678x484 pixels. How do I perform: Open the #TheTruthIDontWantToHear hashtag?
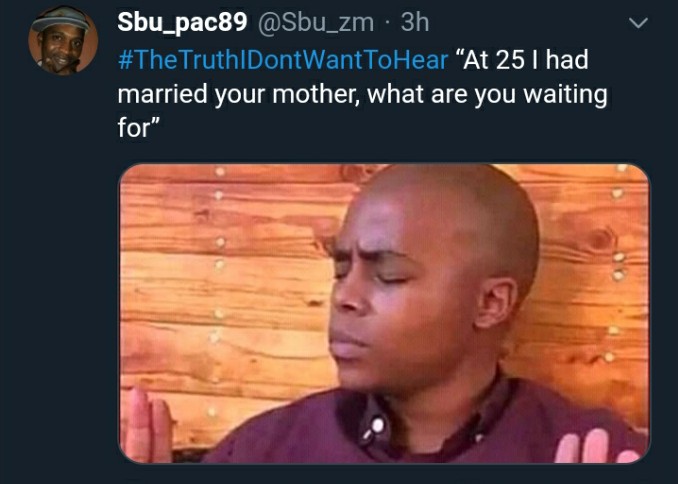283,60
